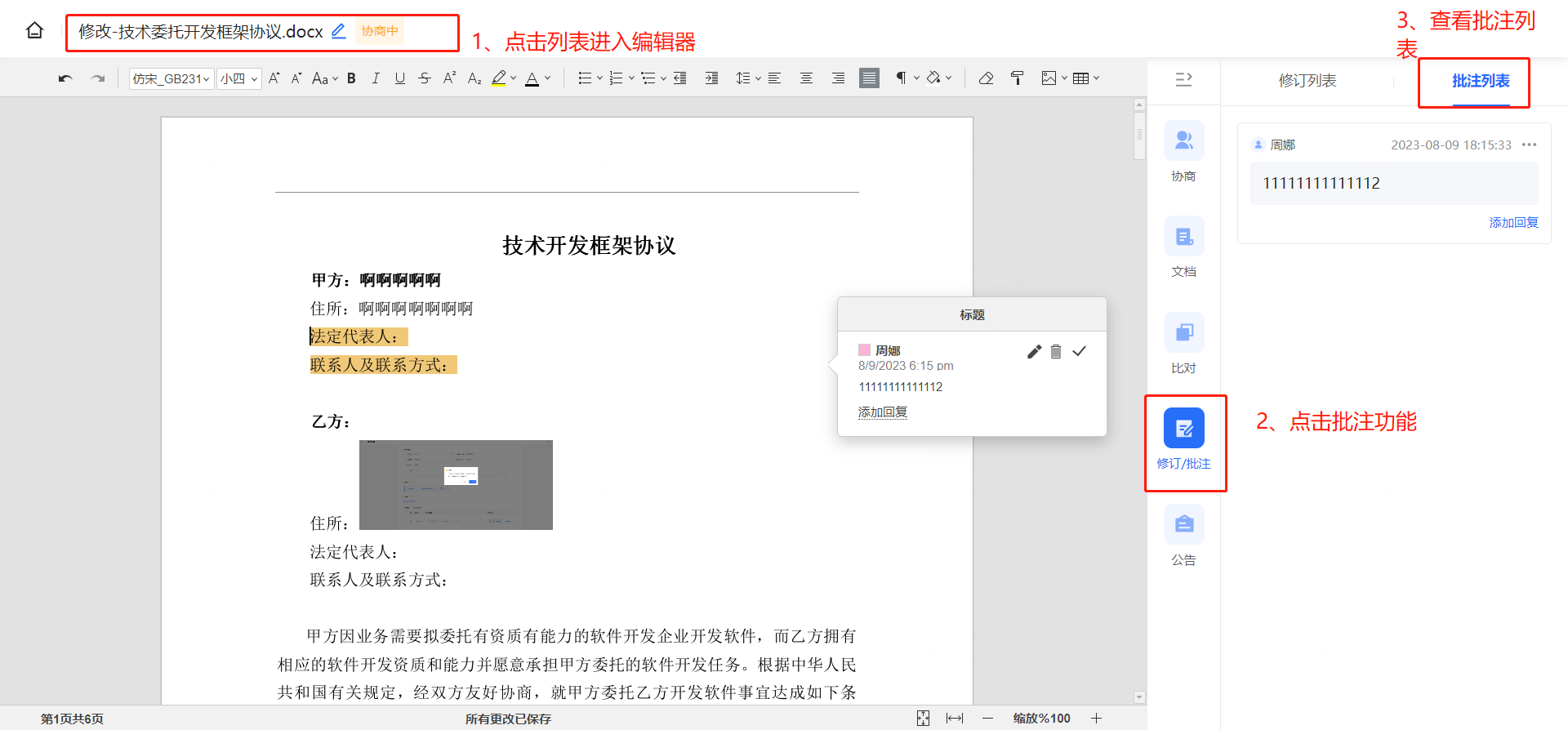Screen dimensions: 1568x730
Task: Open the 修订/批注 revision panel
Action: [x=1184, y=439]
